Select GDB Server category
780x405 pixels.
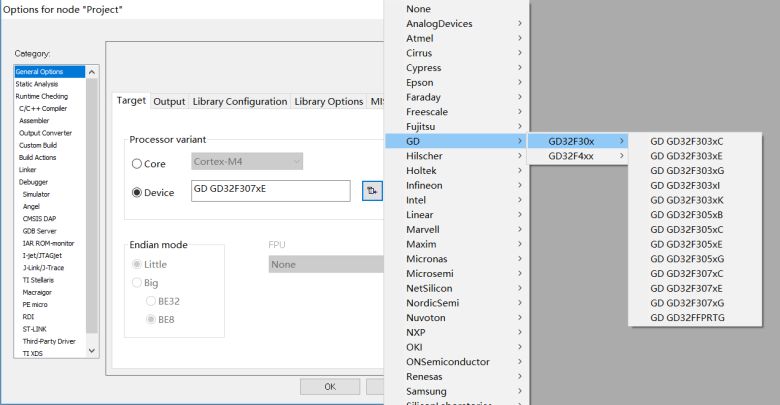[49, 231]
